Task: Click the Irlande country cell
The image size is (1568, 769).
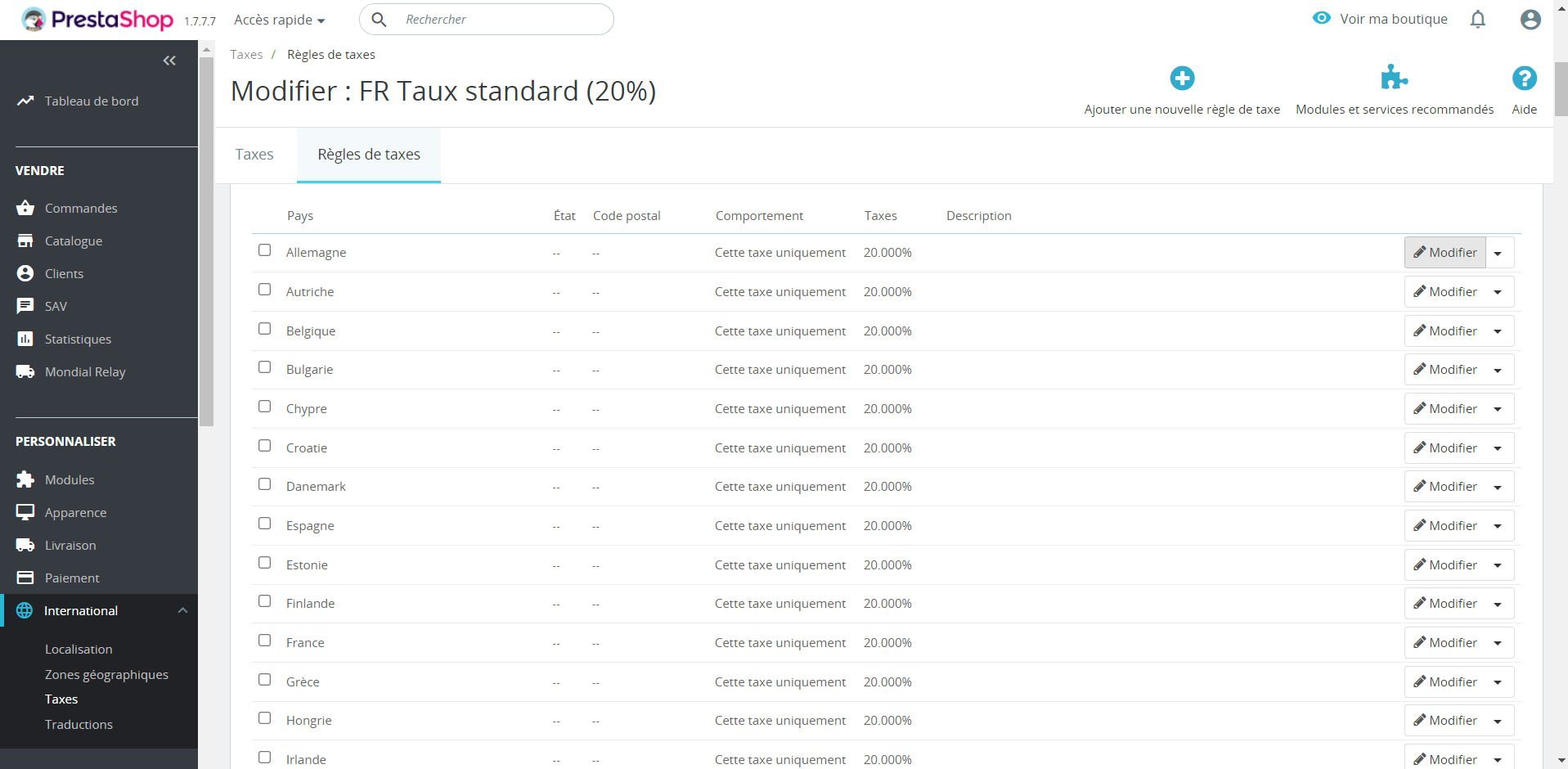Action: pos(306,759)
